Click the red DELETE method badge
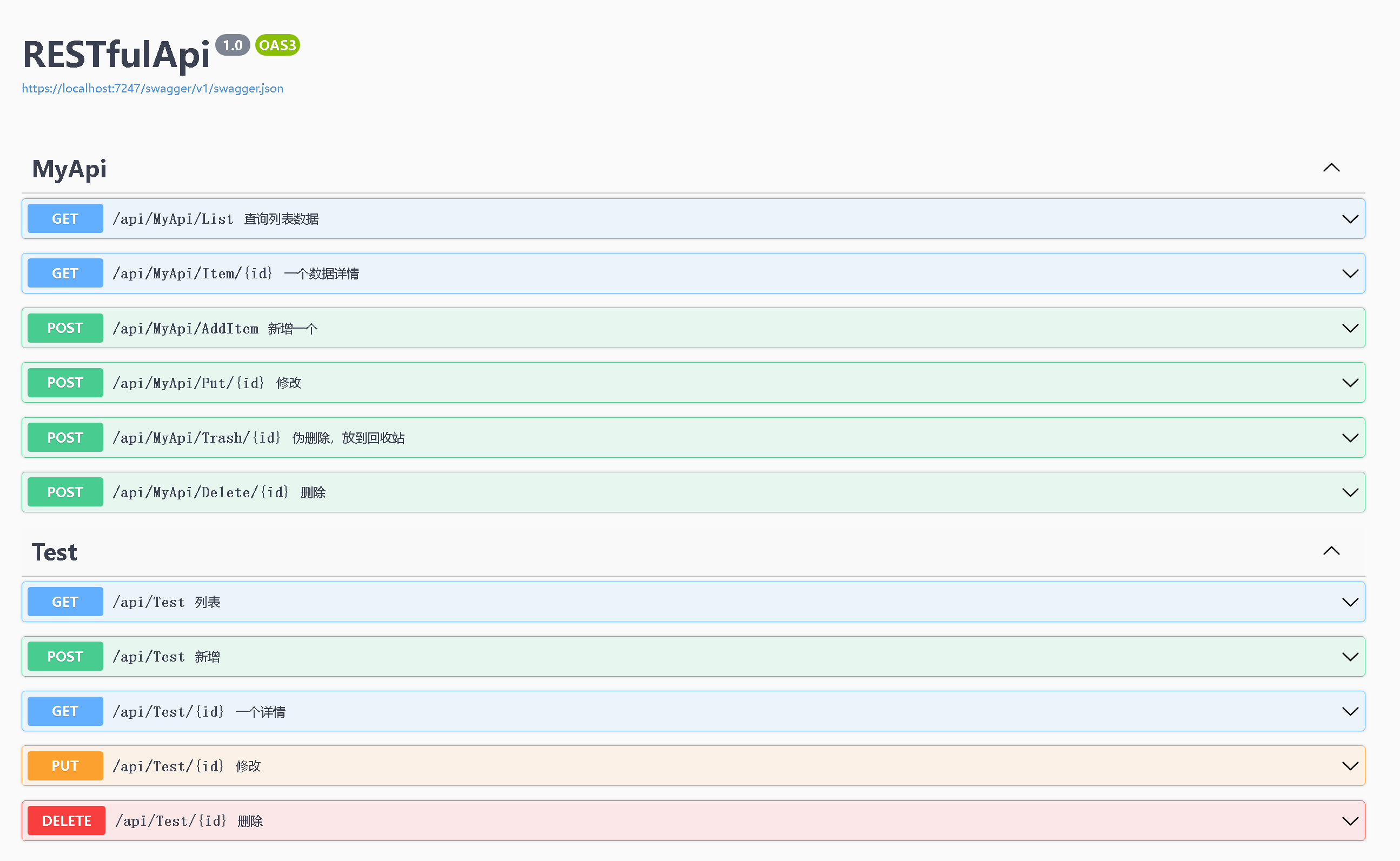Screen dimensions: 1400x861 point(66,820)
